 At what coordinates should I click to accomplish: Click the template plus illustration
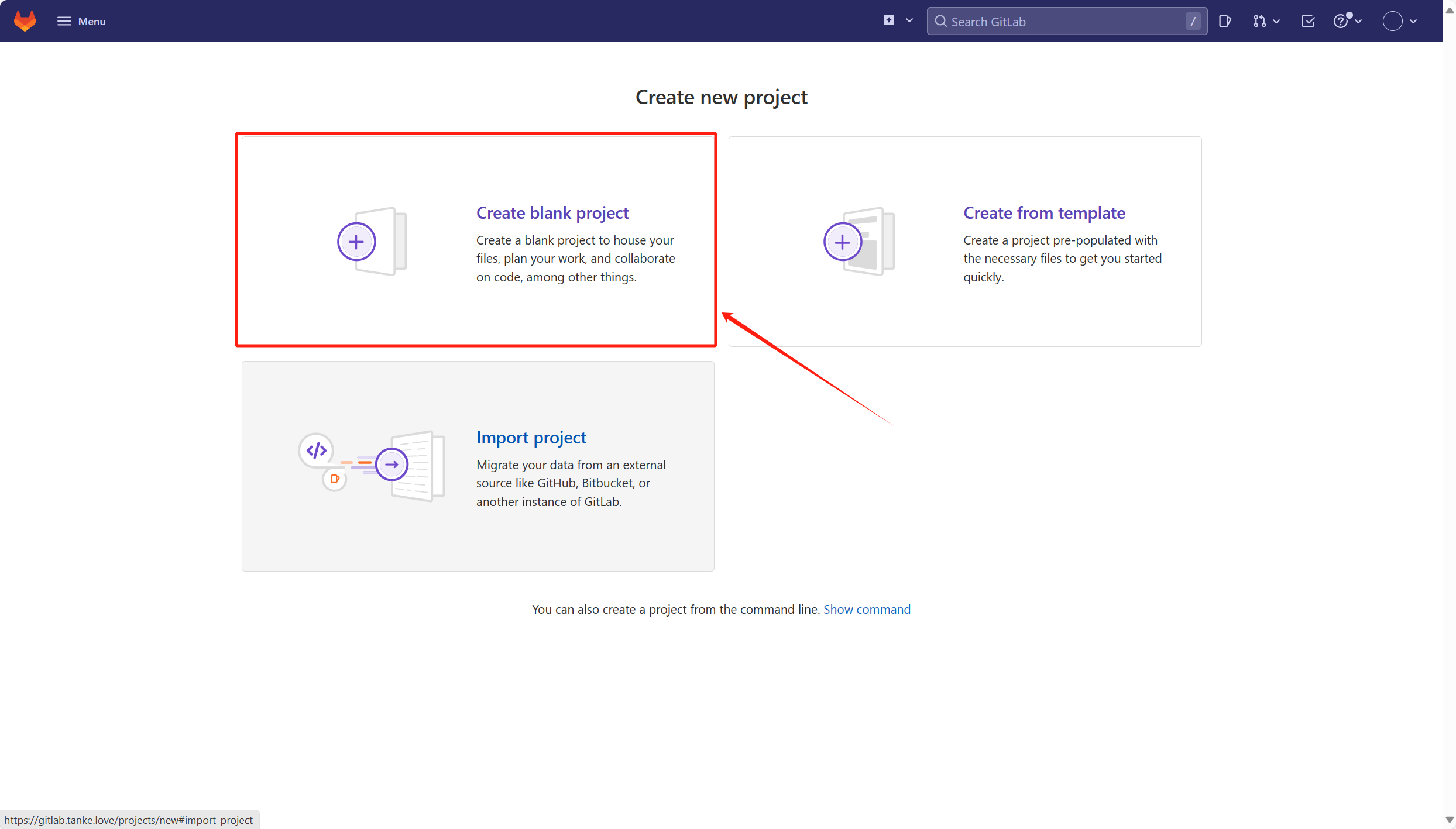tap(843, 242)
